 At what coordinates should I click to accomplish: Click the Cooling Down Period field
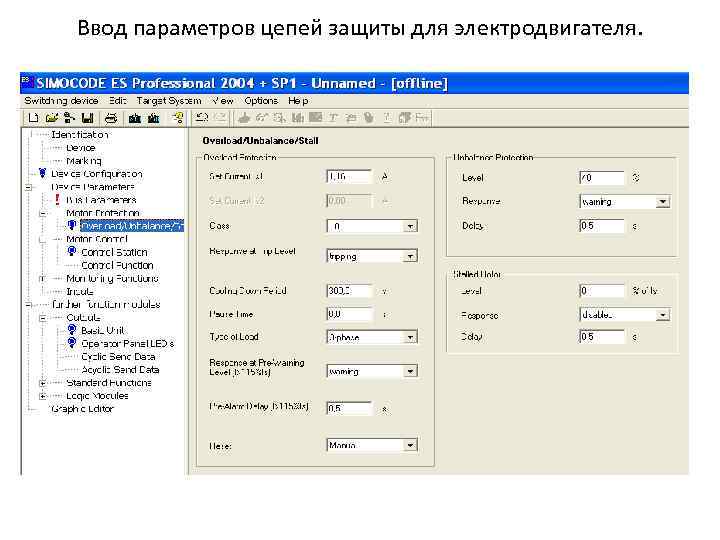(349, 291)
